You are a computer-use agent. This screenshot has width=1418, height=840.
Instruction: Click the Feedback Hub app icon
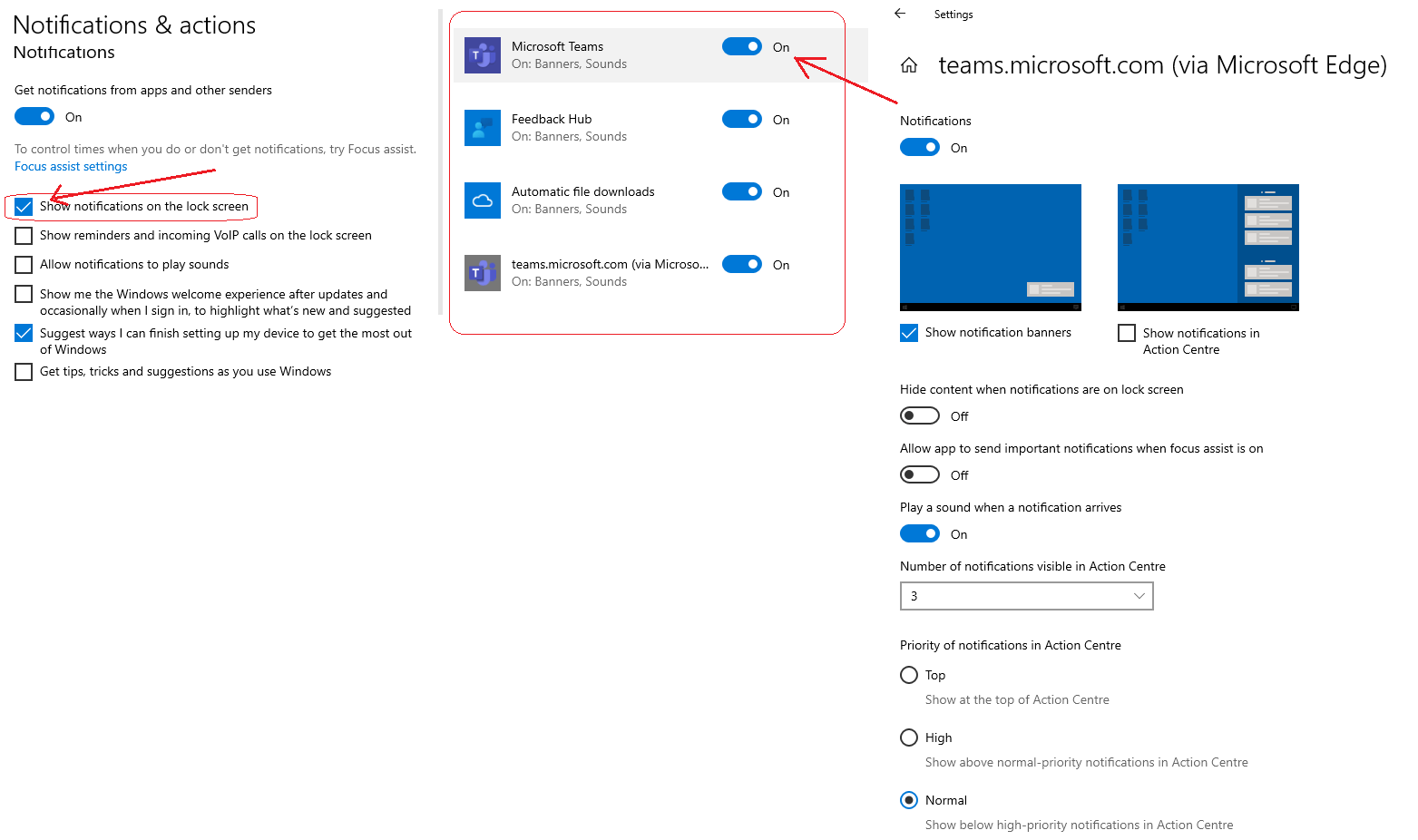point(482,128)
